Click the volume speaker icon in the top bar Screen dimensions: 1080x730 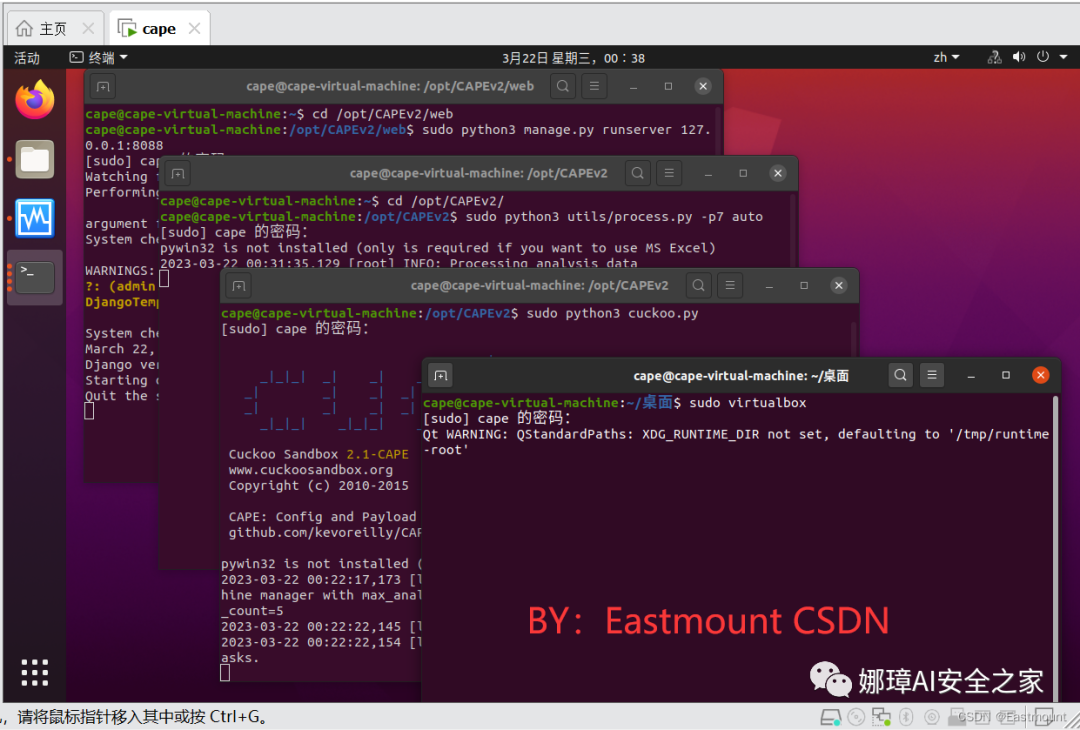1019,57
